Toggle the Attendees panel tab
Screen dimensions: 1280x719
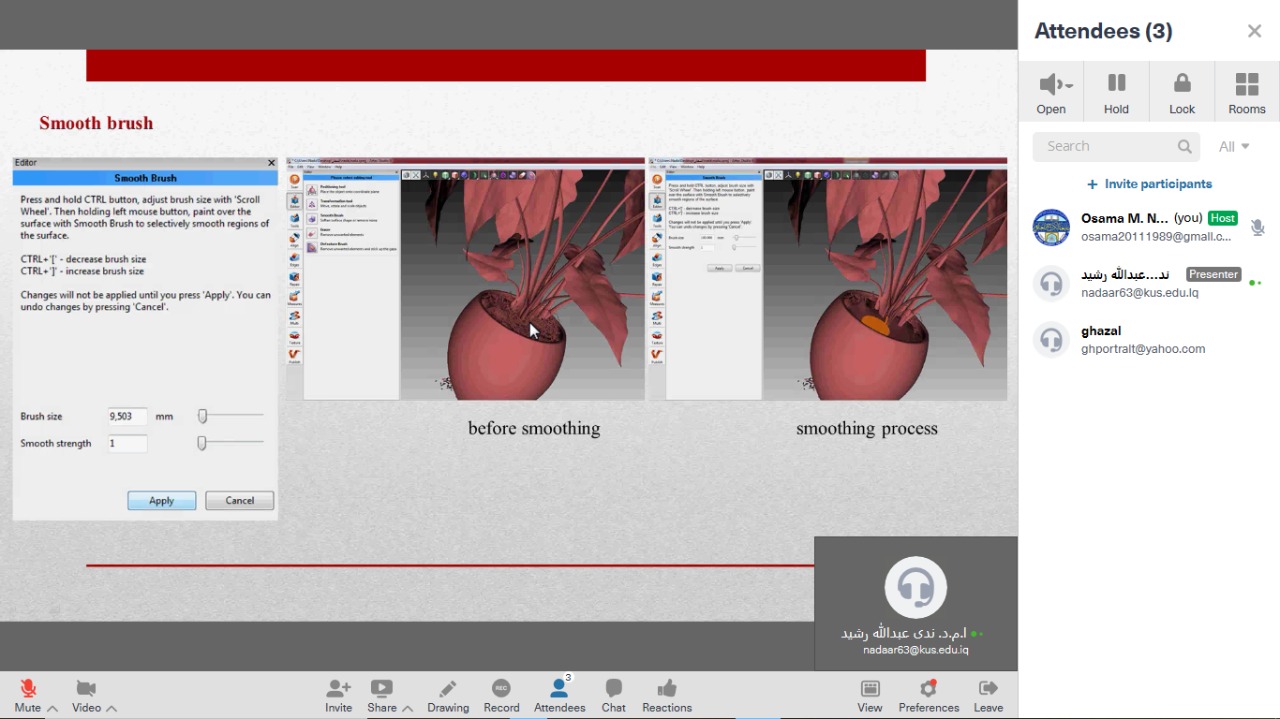point(559,689)
